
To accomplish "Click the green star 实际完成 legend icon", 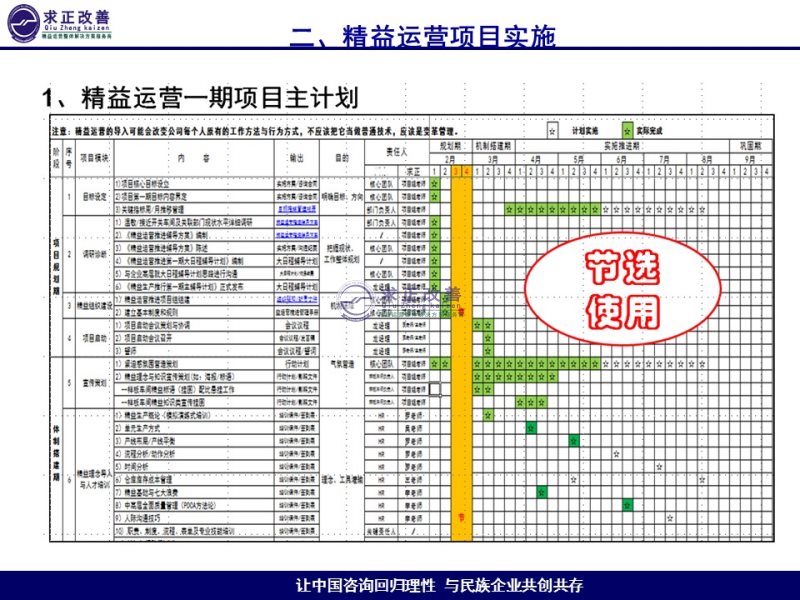I will (627, 131).
